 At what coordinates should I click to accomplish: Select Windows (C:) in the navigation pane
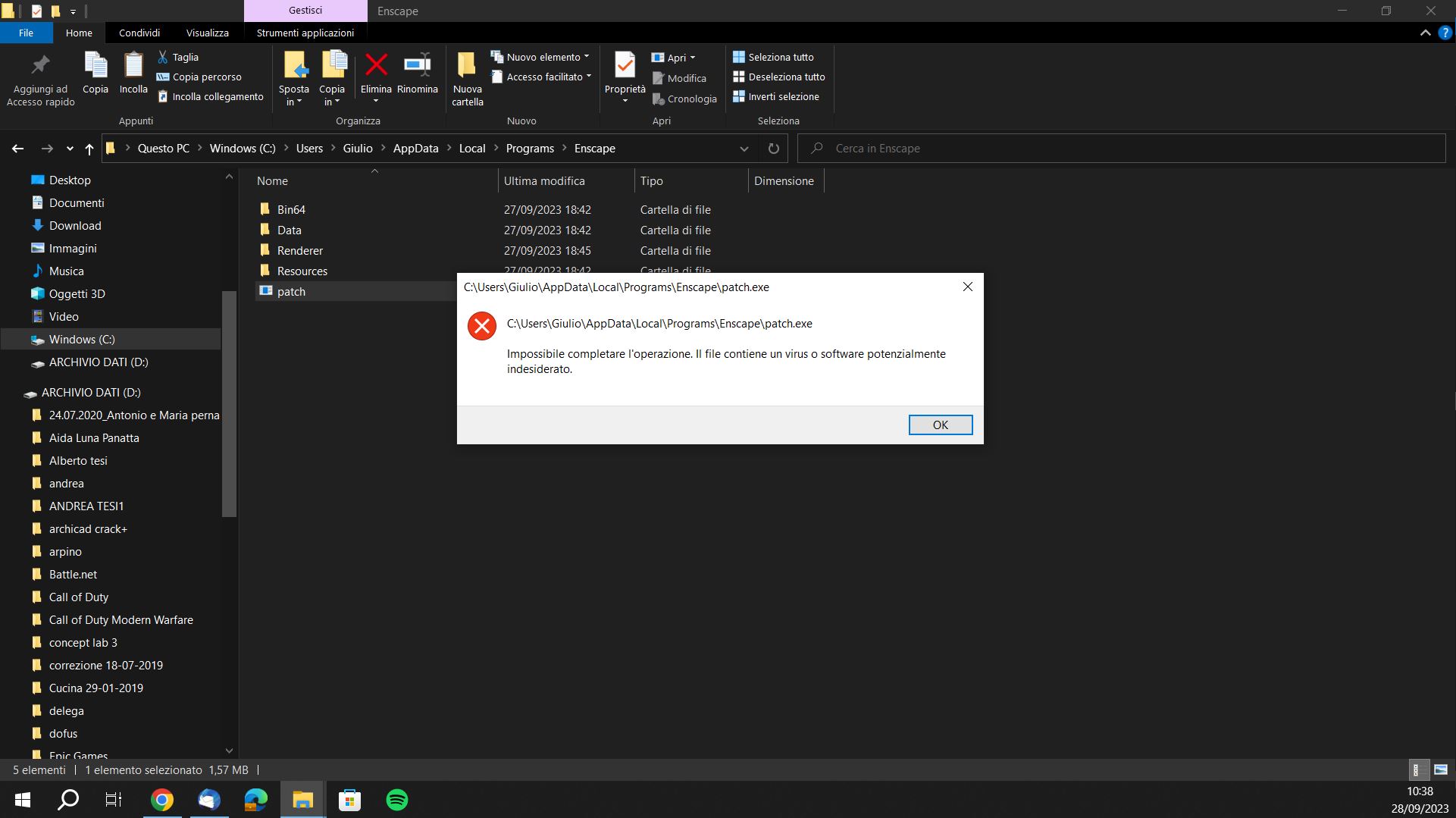click(x=82, y=339)
